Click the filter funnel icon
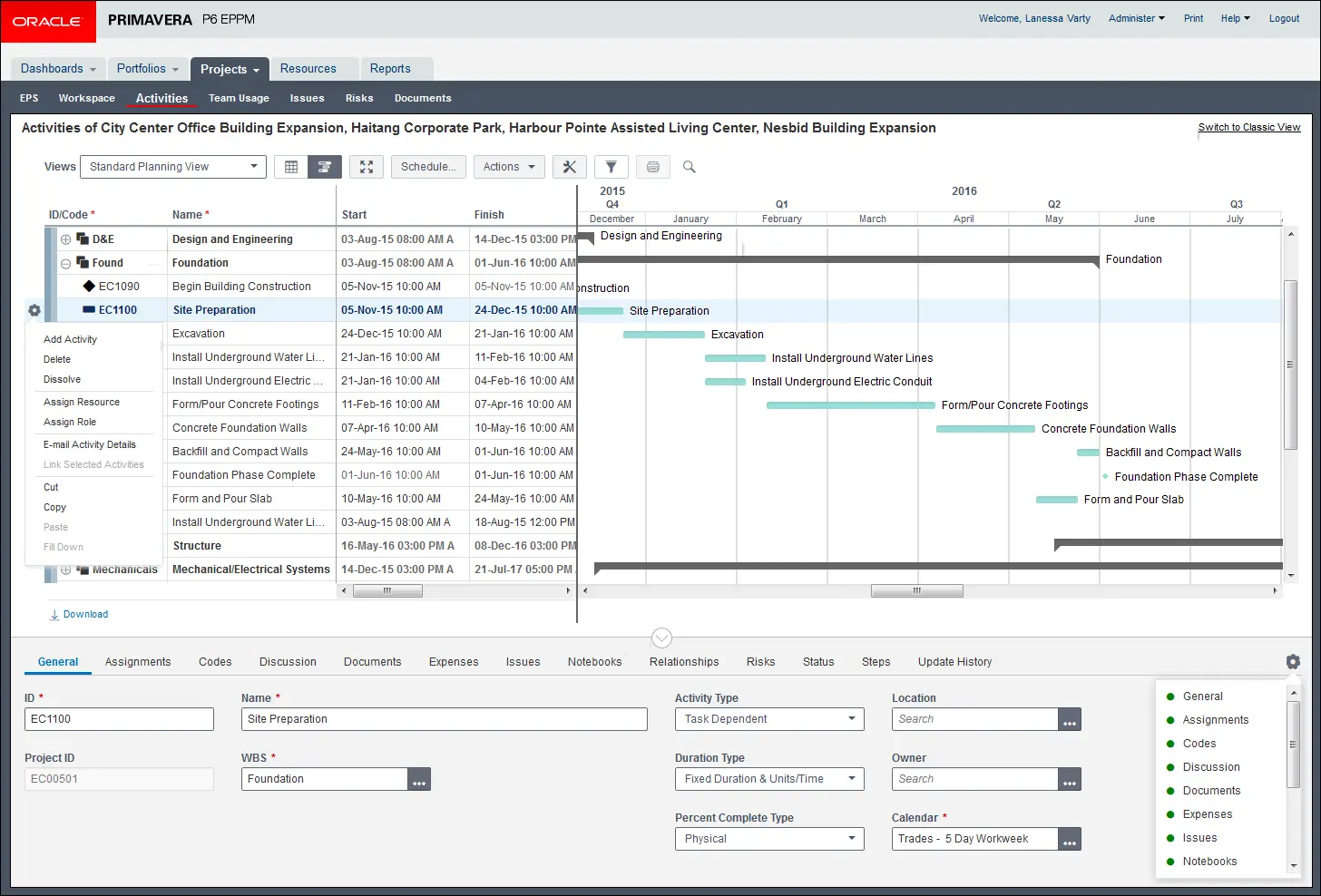1321x896 pixels. click(612, 167)
